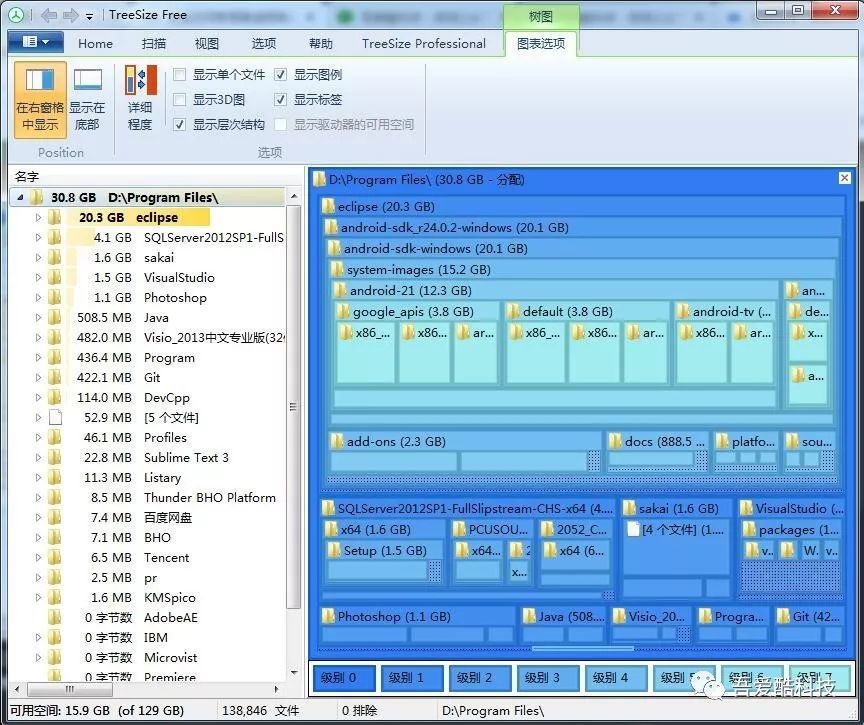Image resolution: width=864 pixels, height=725 pixels.
Task: Click sakai folder icon in treemap
Action: (x=629, y=508)
